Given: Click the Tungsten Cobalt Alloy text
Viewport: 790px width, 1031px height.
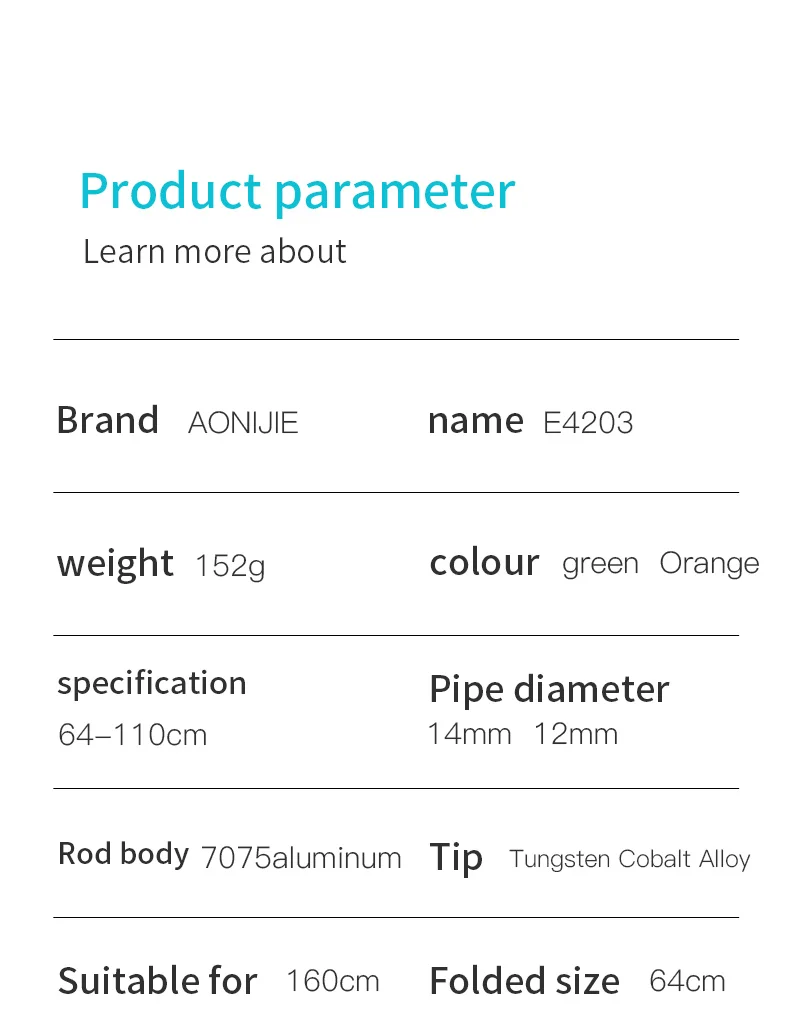Looking at the screenshot, I should click(629, 859).
